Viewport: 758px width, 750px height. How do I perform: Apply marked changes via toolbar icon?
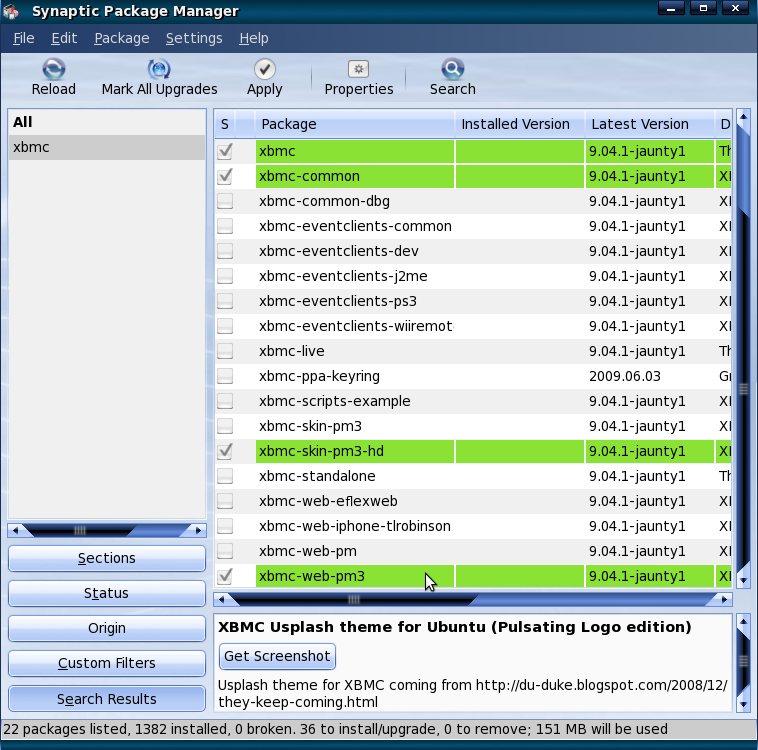tap(264, 69)
